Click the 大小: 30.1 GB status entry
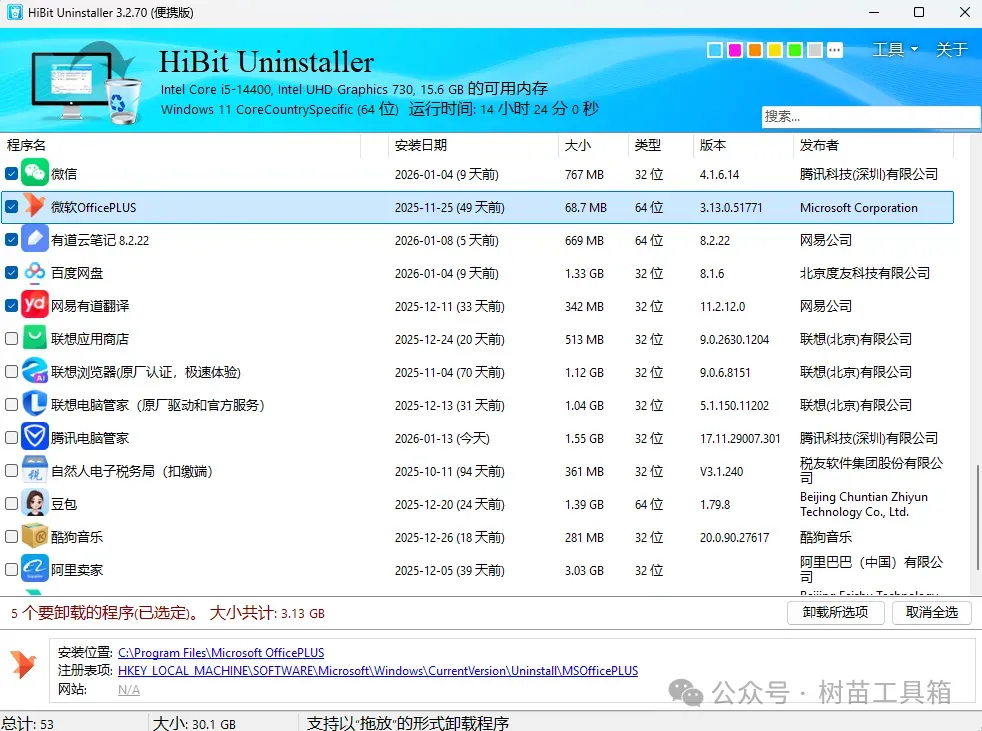Image resolution: width=982 pixels, height=731 pixels. pyautogui.click(x=194, y=723)
